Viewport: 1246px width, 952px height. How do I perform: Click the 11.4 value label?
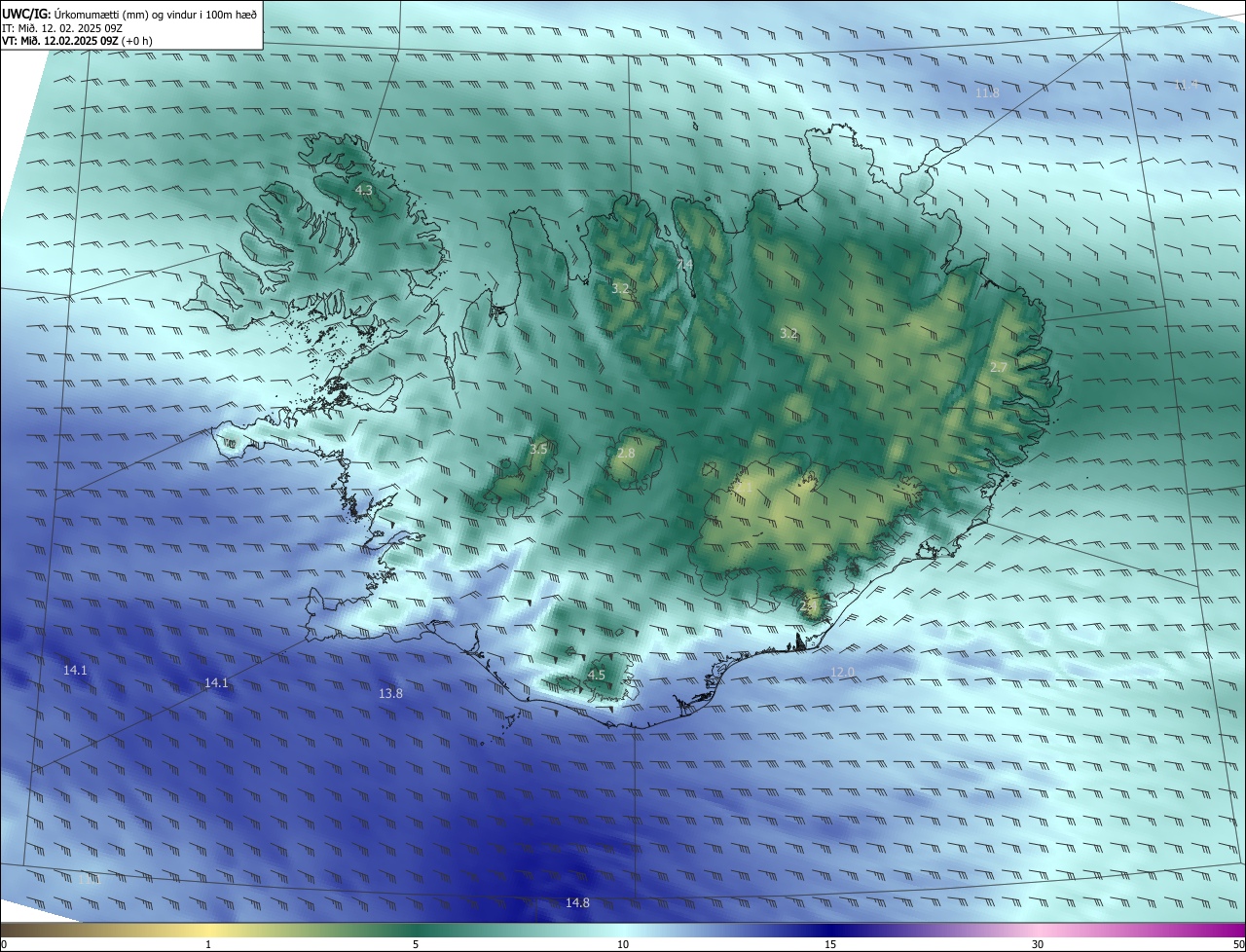coord(1187,85)
